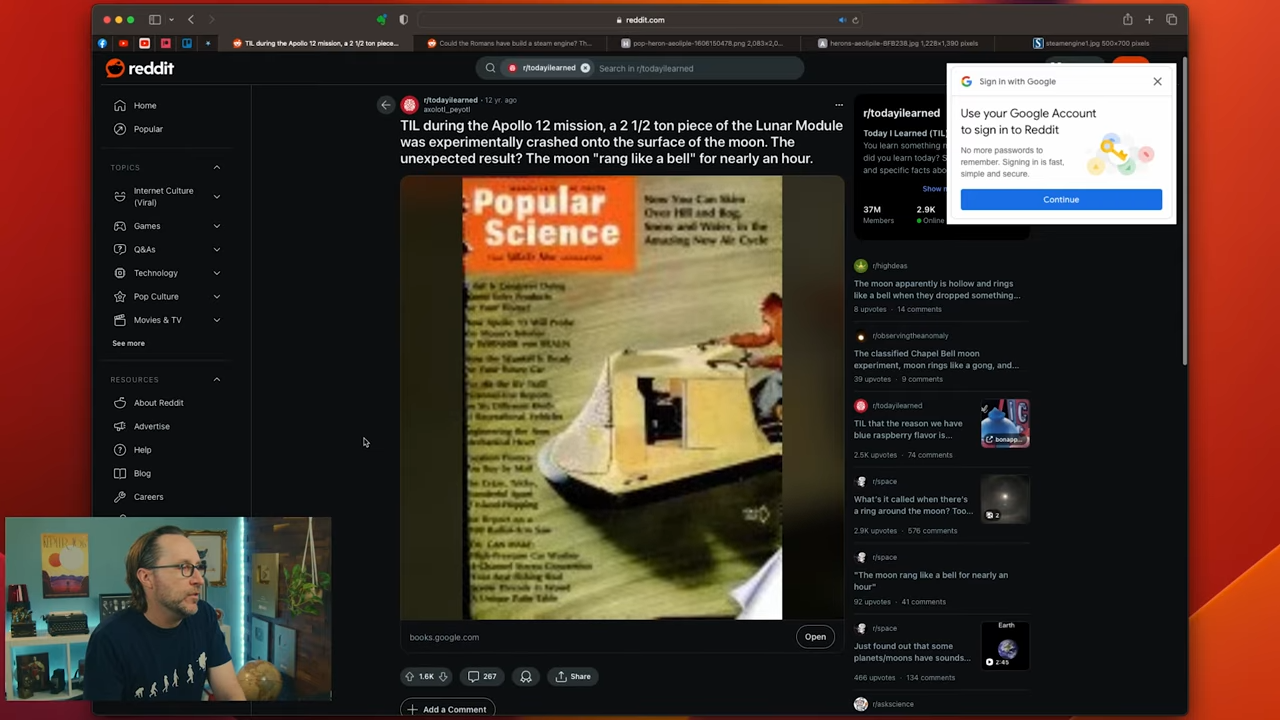Collapse the Resources section in the sidebar
The width and height of the screenshot is (1280, 720).
(x=216, y=379)
